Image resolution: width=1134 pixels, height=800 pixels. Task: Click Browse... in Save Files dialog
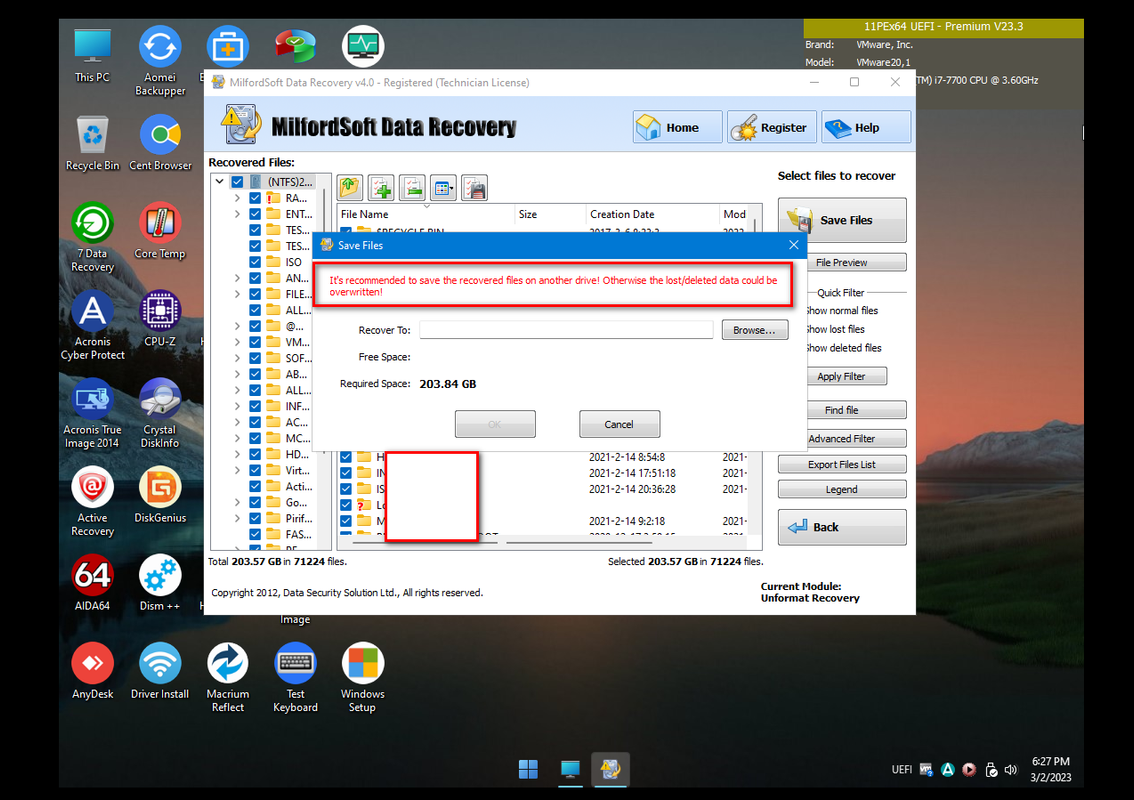(x=754, y=330)
